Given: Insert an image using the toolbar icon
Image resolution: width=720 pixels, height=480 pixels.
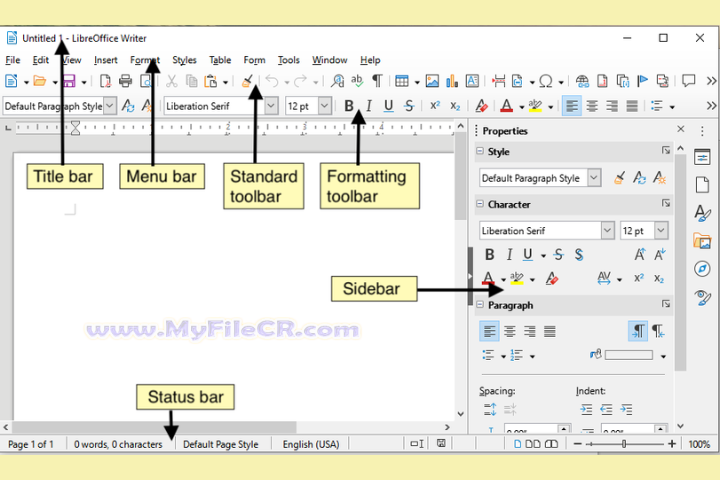Looking at the screenshot, I should [432, 81].
